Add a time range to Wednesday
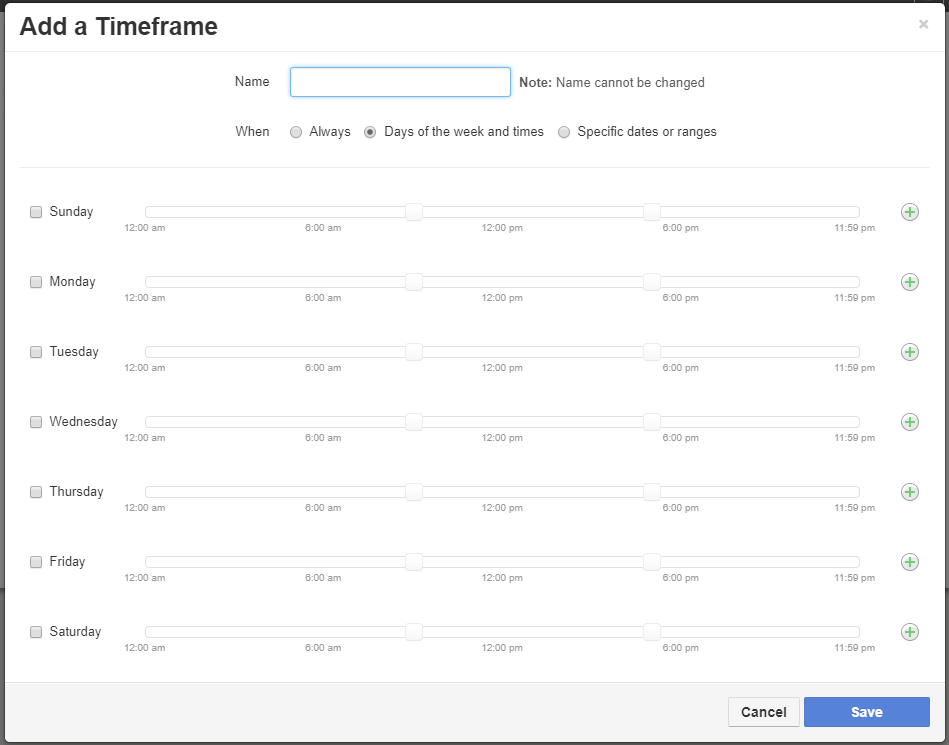This screenshot has height=745, width=949. [910, 422]
